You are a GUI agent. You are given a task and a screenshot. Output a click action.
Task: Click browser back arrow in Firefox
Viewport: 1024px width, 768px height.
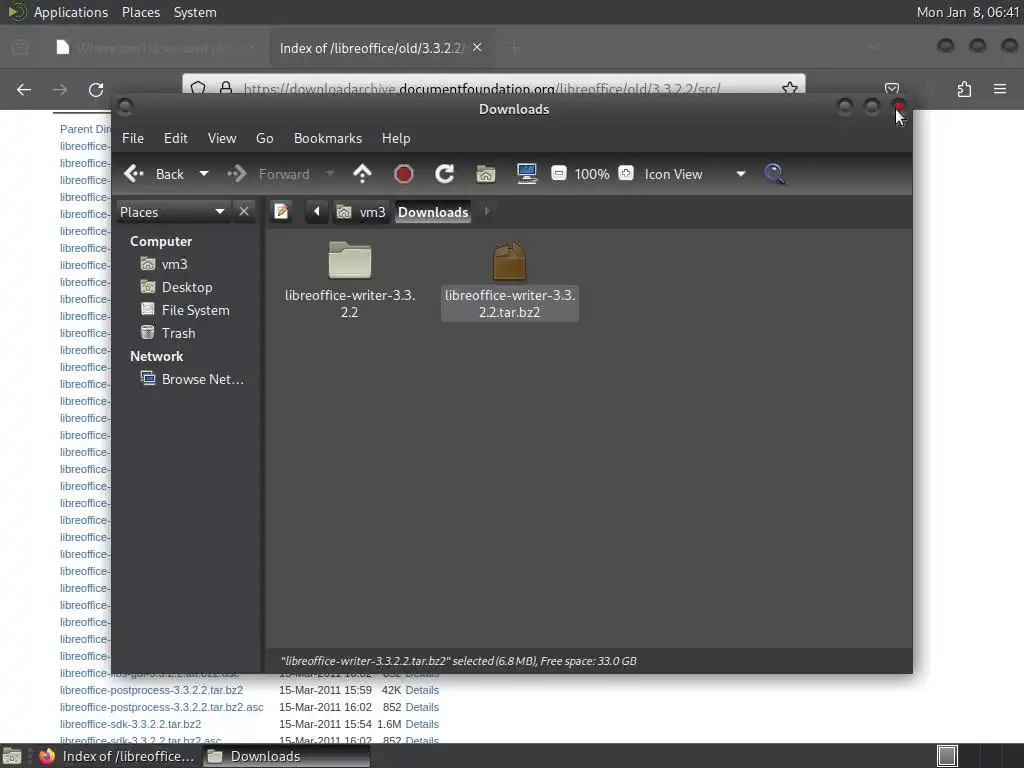(x=24, y=89)
